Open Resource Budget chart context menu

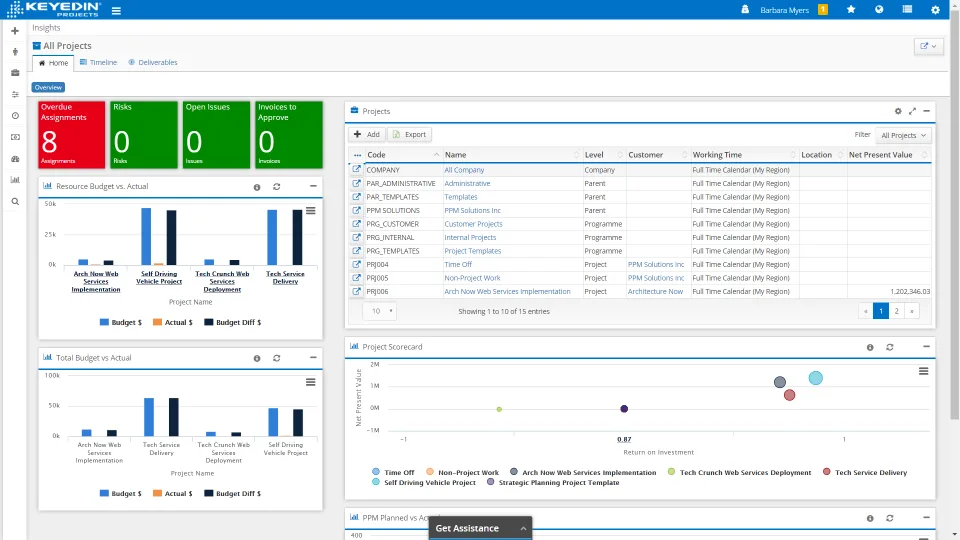[x=311, y=211]
